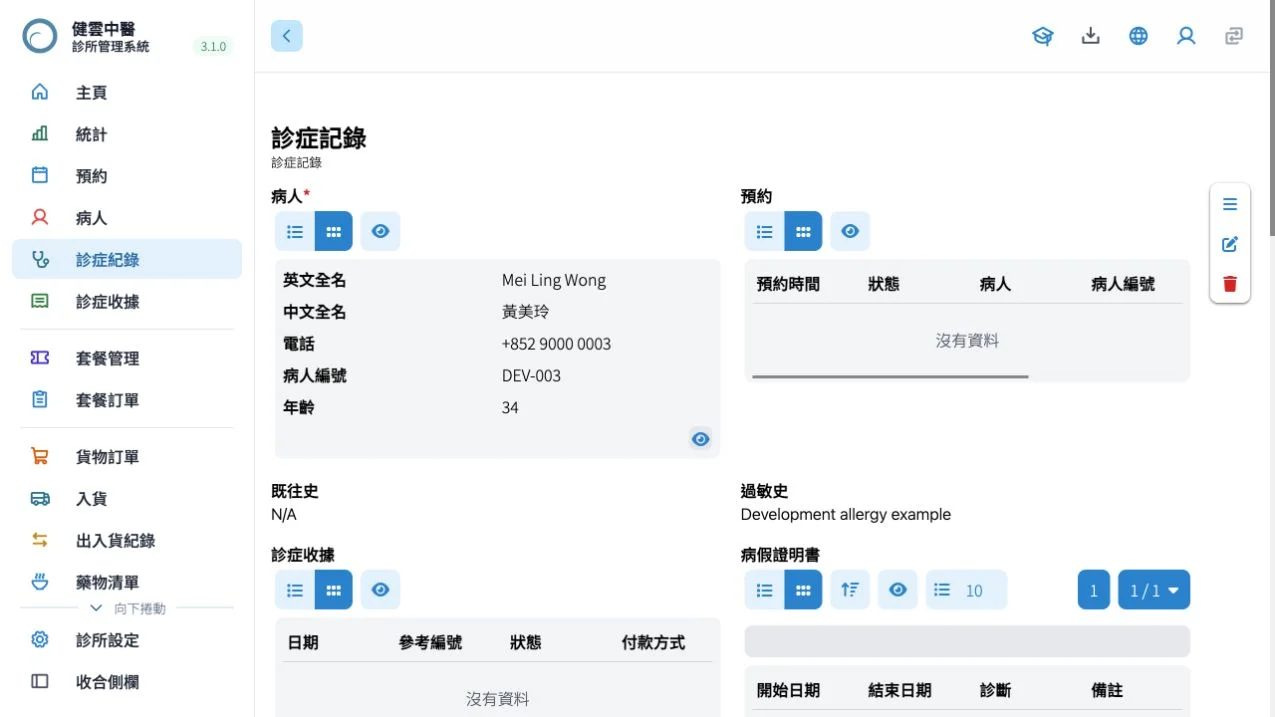This screenshot has height=717, width=1275.
Task: Toggle 診症收據 section eye visibility button
Action: tap(380, 590)
